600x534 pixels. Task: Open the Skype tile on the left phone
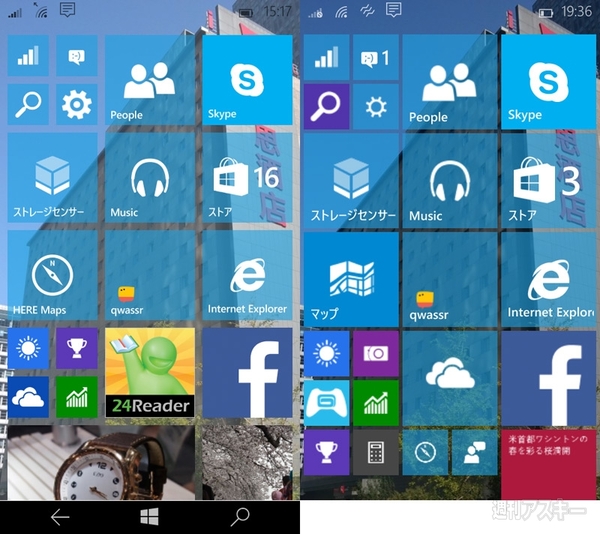tap(248, 80)
